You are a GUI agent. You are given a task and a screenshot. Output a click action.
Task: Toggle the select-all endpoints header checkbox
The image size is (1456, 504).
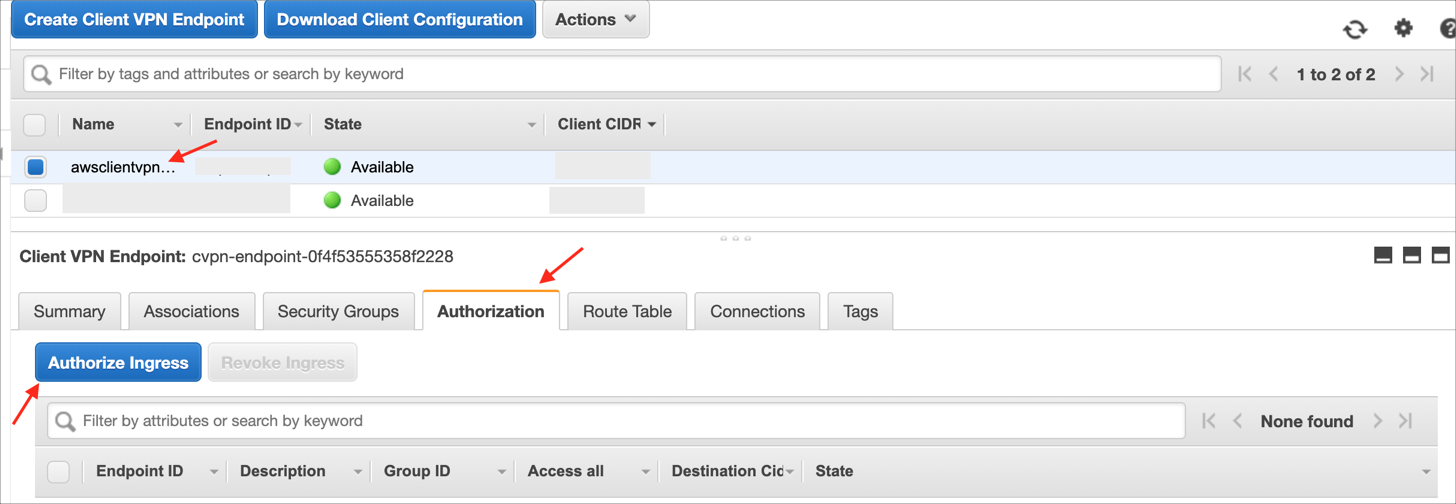tap(35, 124)
